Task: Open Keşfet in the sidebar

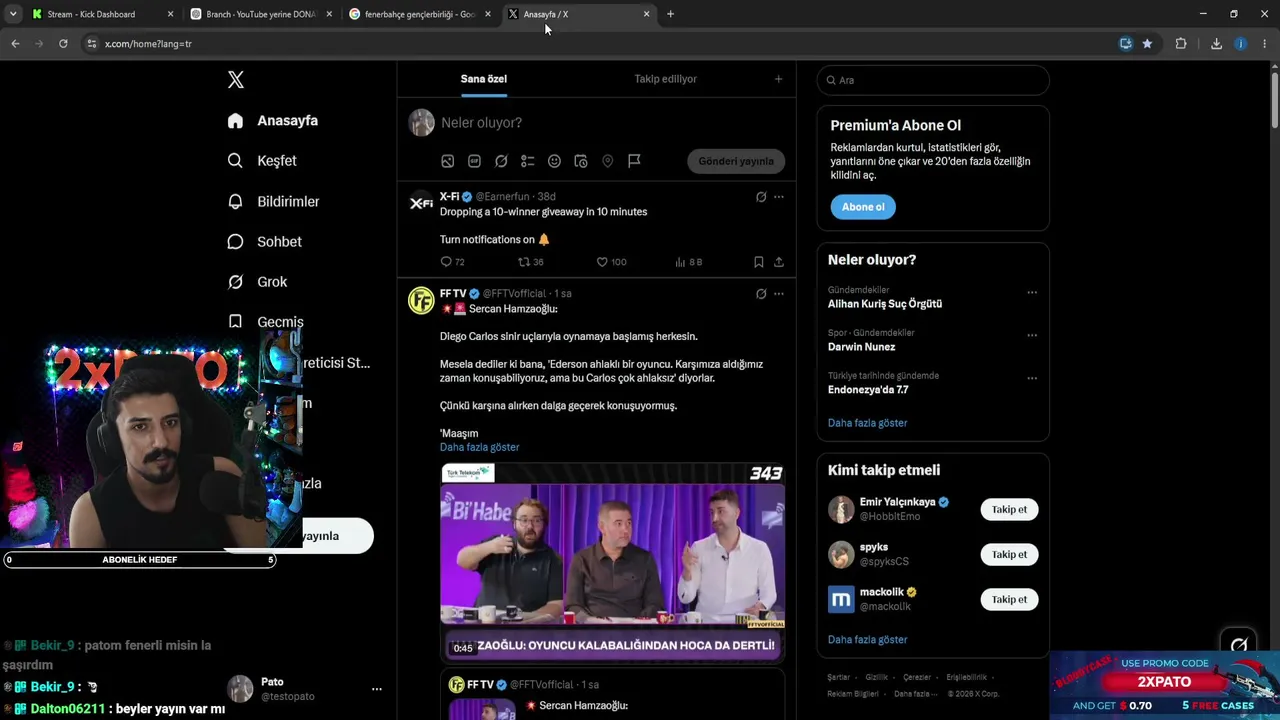Action: [x=262, y=161]
